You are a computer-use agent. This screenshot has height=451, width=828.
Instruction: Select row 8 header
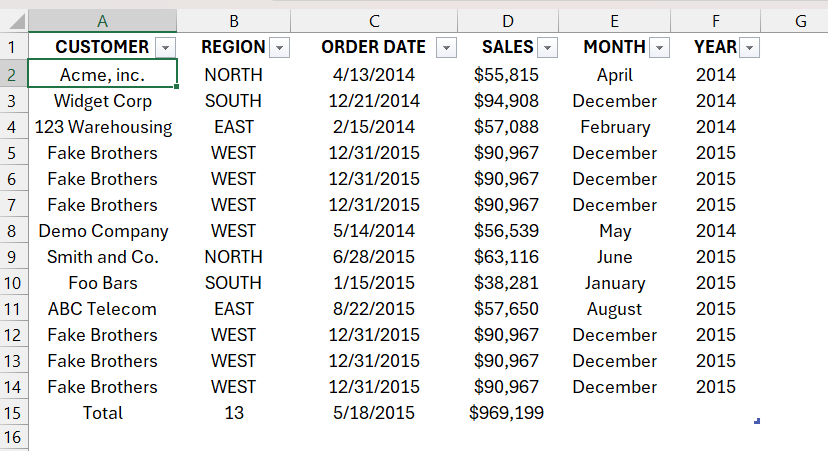[x=13, y=231]
